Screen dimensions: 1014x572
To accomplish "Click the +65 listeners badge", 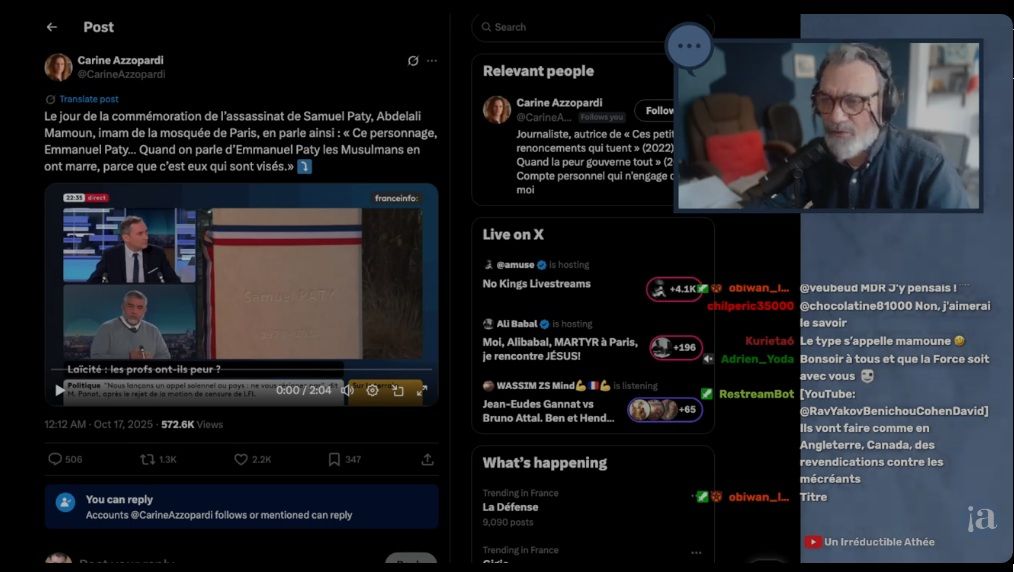I will coord(665,410).
